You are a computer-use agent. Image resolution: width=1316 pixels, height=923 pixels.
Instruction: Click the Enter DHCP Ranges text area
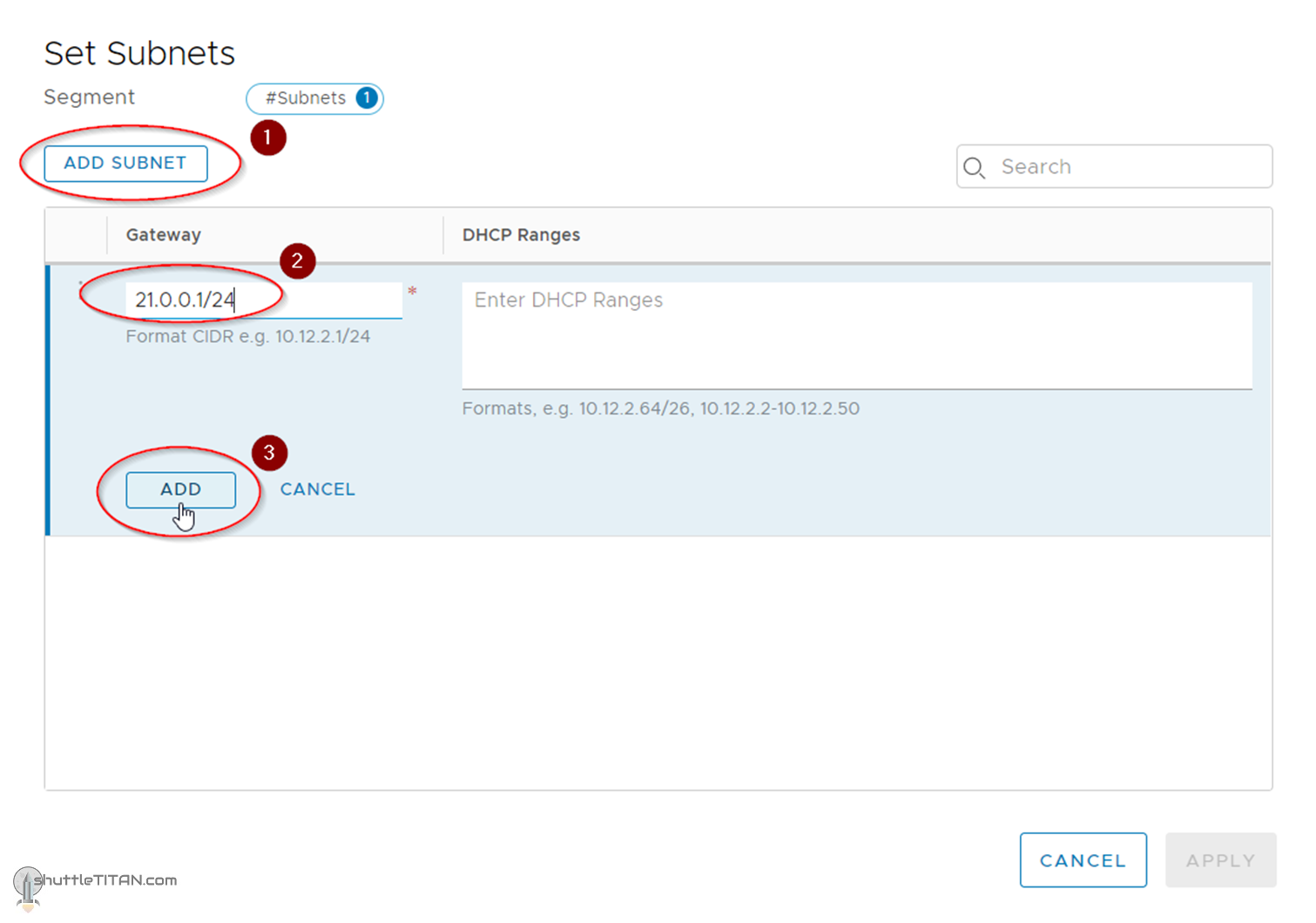coord(856,335)
